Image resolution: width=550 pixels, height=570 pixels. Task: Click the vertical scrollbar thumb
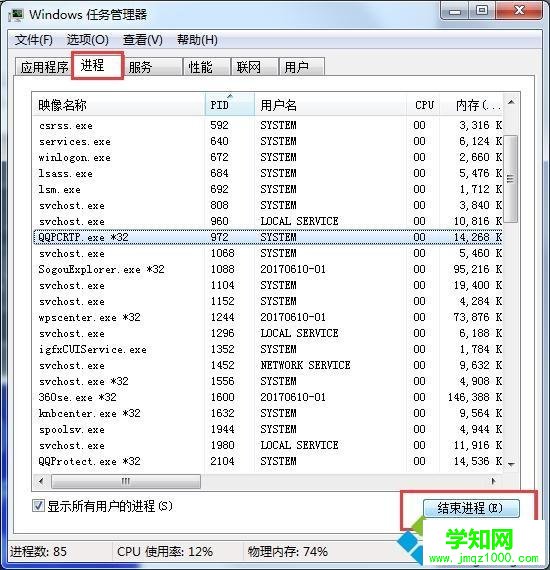tap(511, 178)
